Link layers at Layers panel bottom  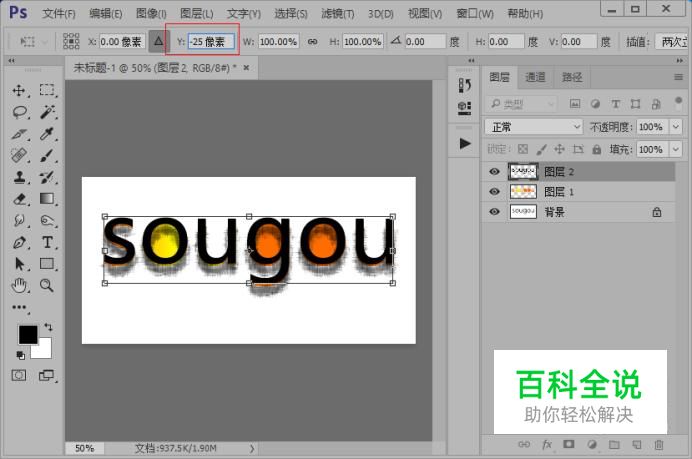pyautogui.click(x=524, y=444)
